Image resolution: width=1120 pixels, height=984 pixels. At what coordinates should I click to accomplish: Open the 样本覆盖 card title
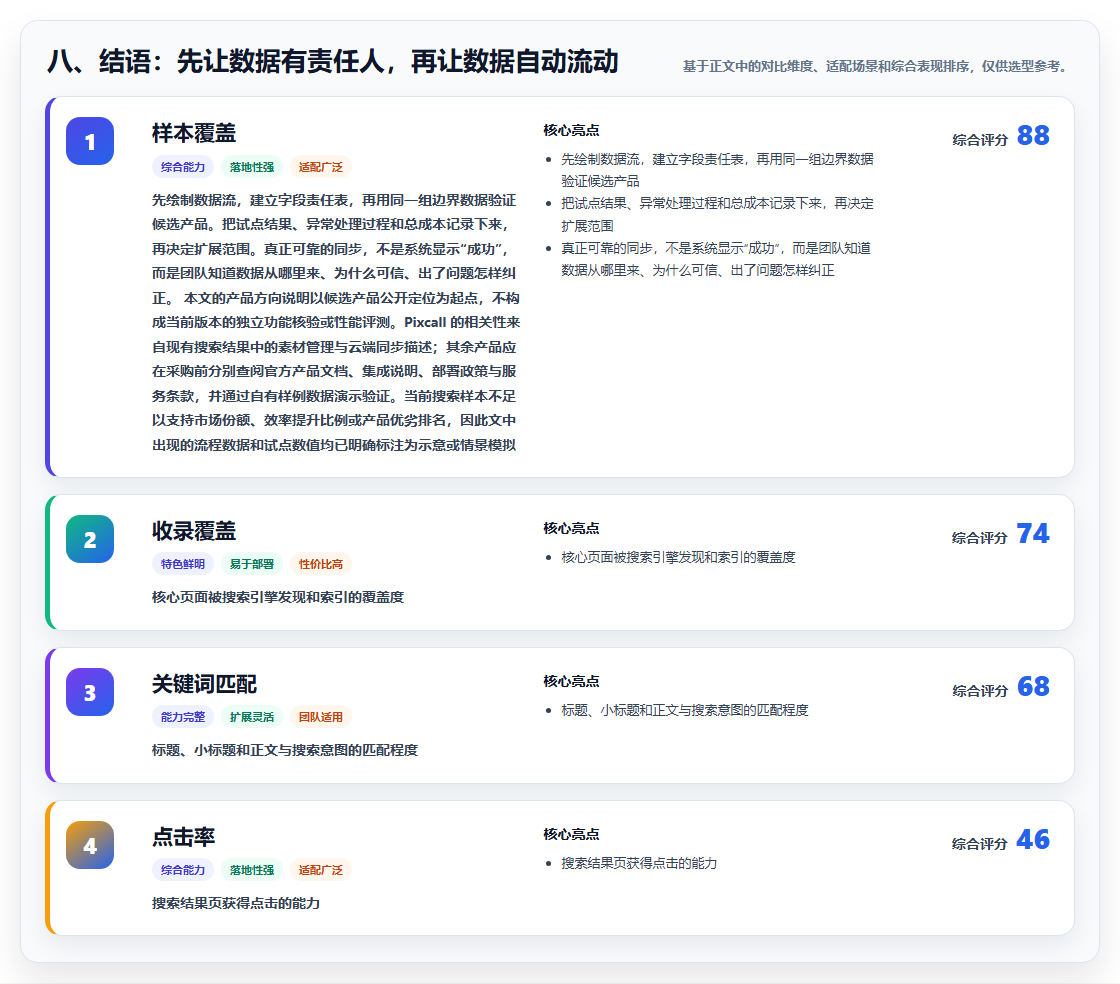pyautogui.click(x=194, y=133)
